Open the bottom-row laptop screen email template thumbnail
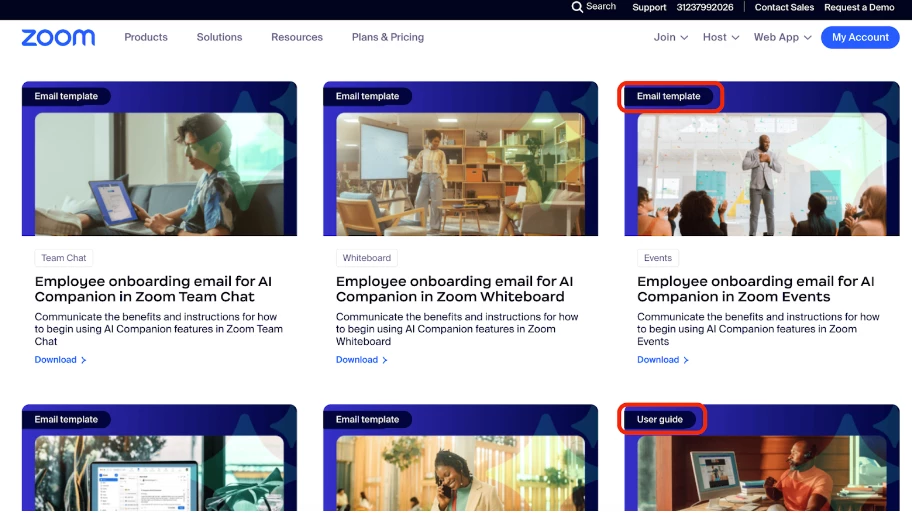 click(x=159, y=474)
